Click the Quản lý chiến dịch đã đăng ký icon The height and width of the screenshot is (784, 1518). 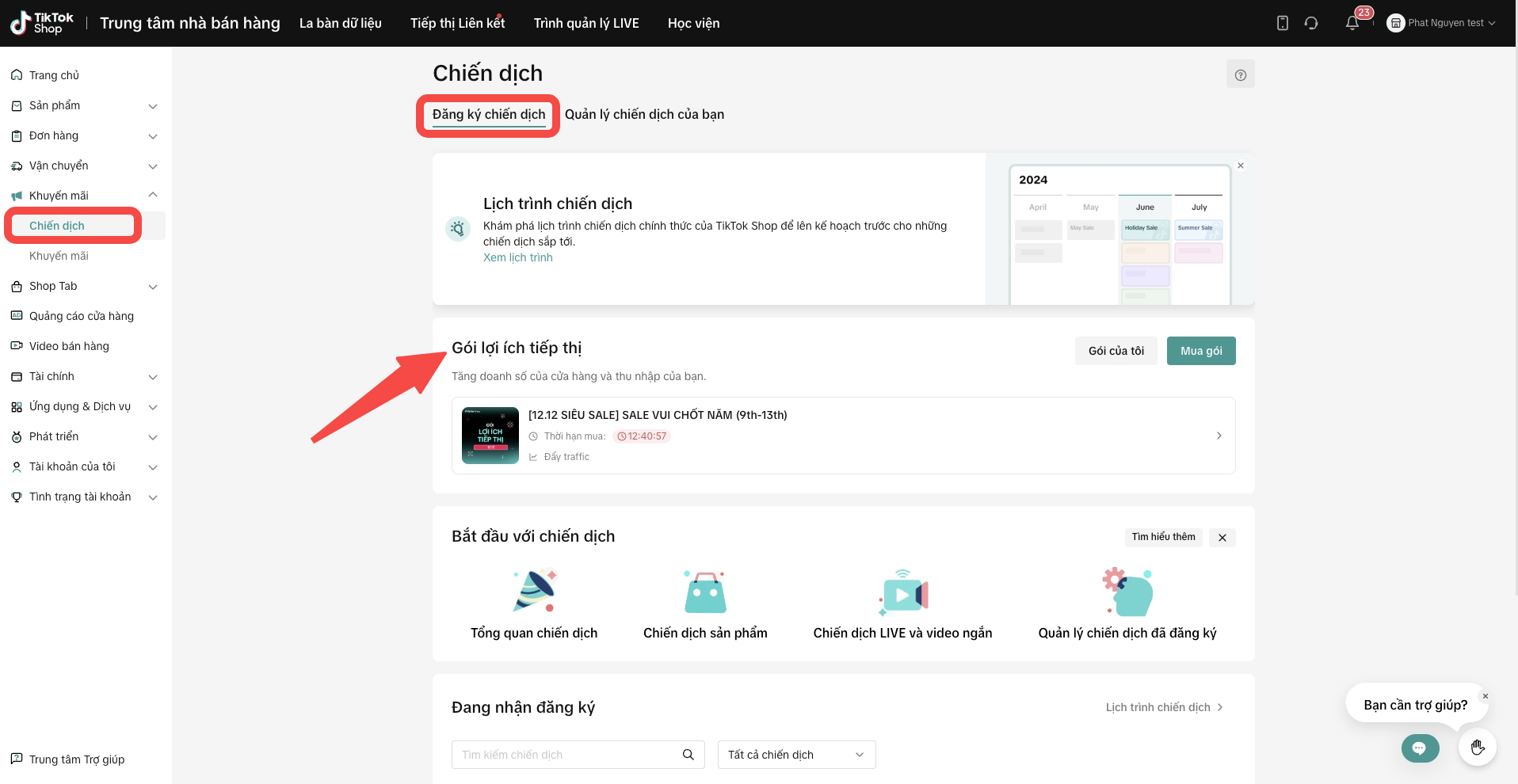pyautogui.click(x=1127, y=592)
